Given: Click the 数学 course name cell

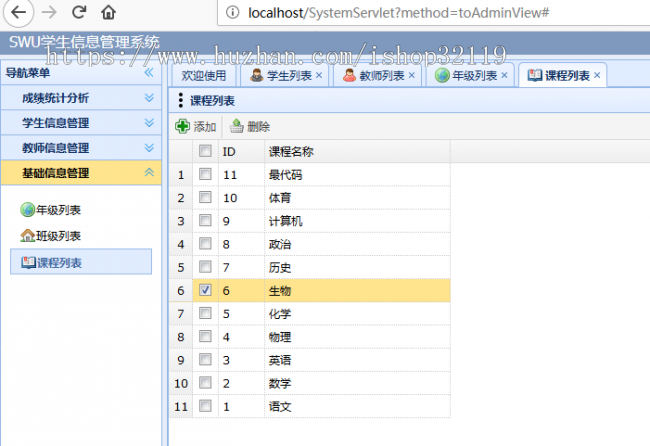Looking at the screenshot, I should point(357,383).
